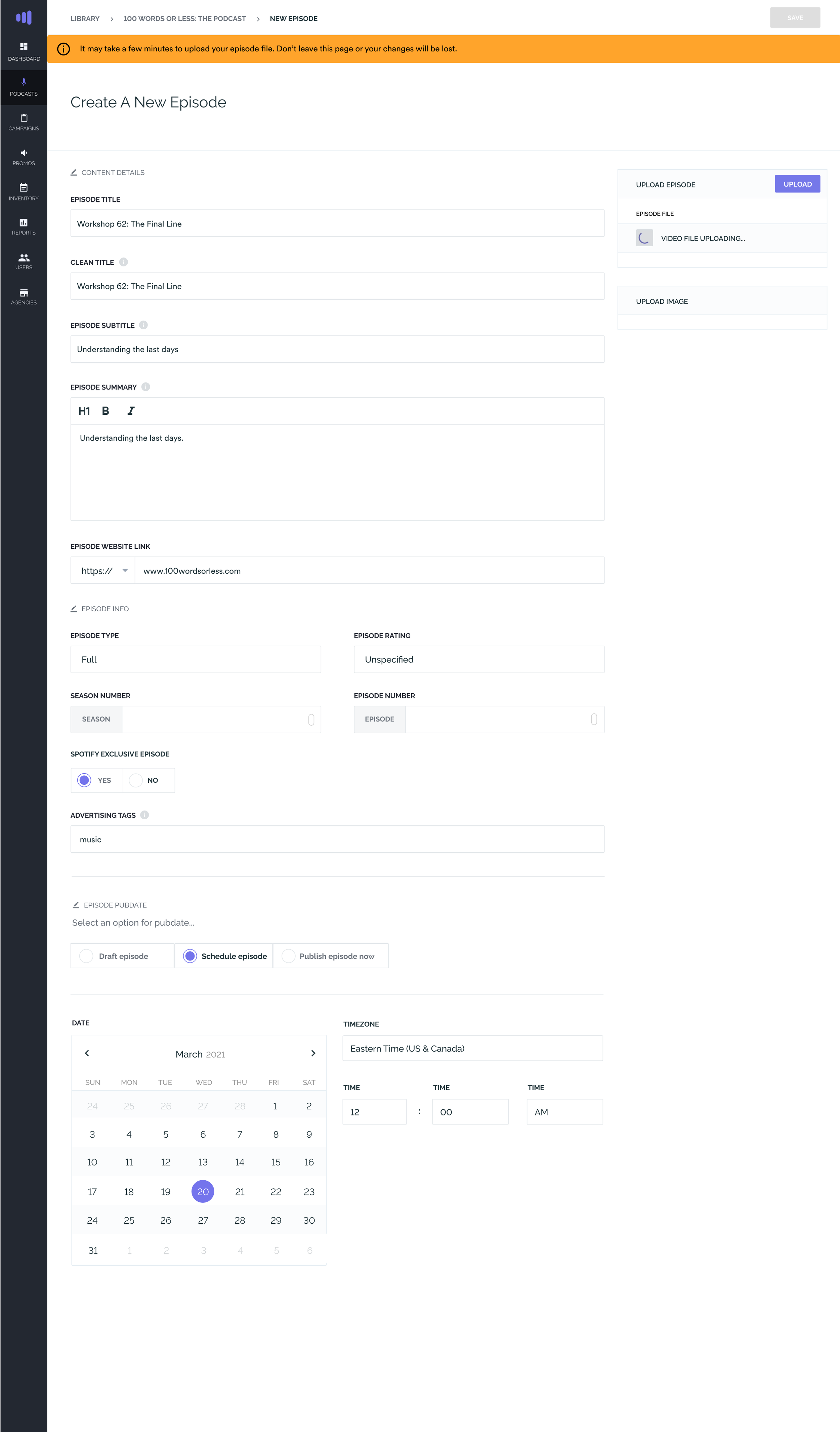Viewport: 840px width, 1432px height.
Task: Go to Promos via the speaker icon
Action: 24,153
